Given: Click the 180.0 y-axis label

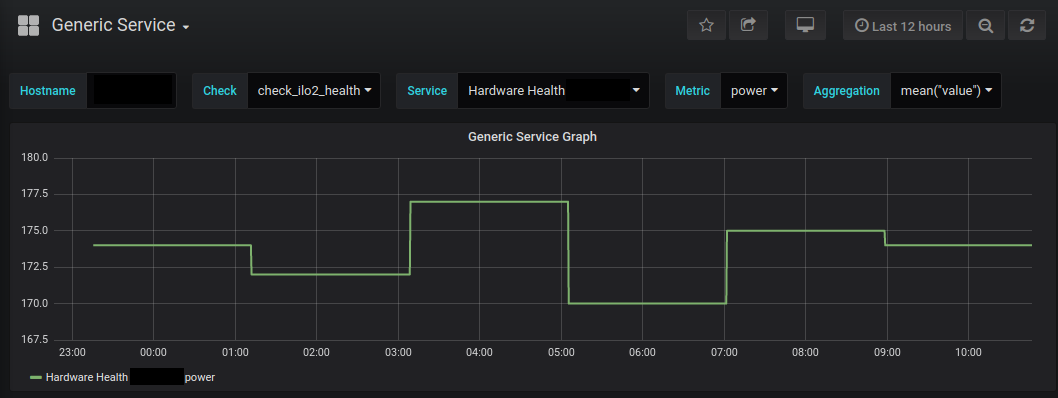Looking at the screenshot, I should click(x=34, y=158).
